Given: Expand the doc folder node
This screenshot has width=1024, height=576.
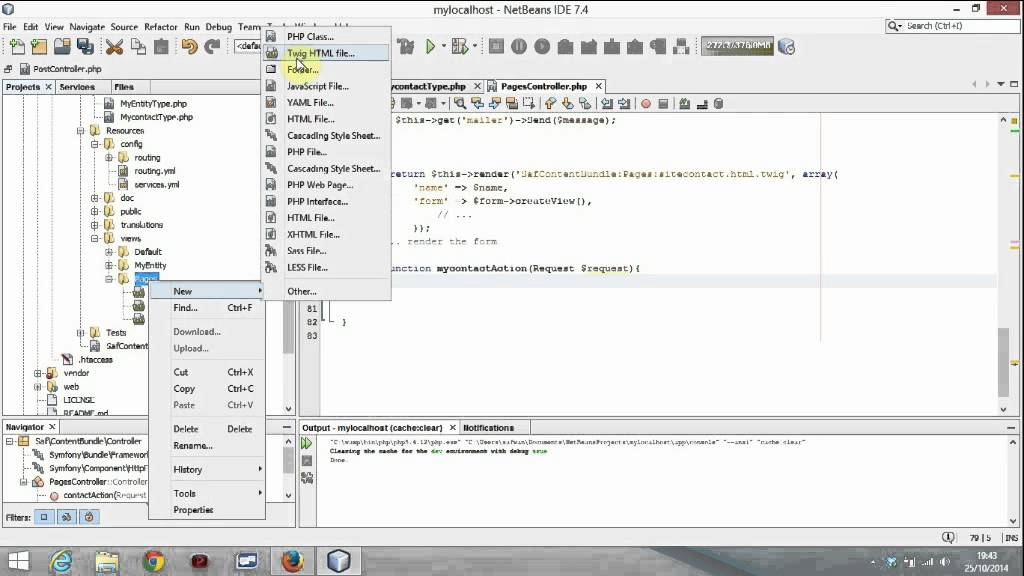Looking at the screenshot, I should (95, 198).
